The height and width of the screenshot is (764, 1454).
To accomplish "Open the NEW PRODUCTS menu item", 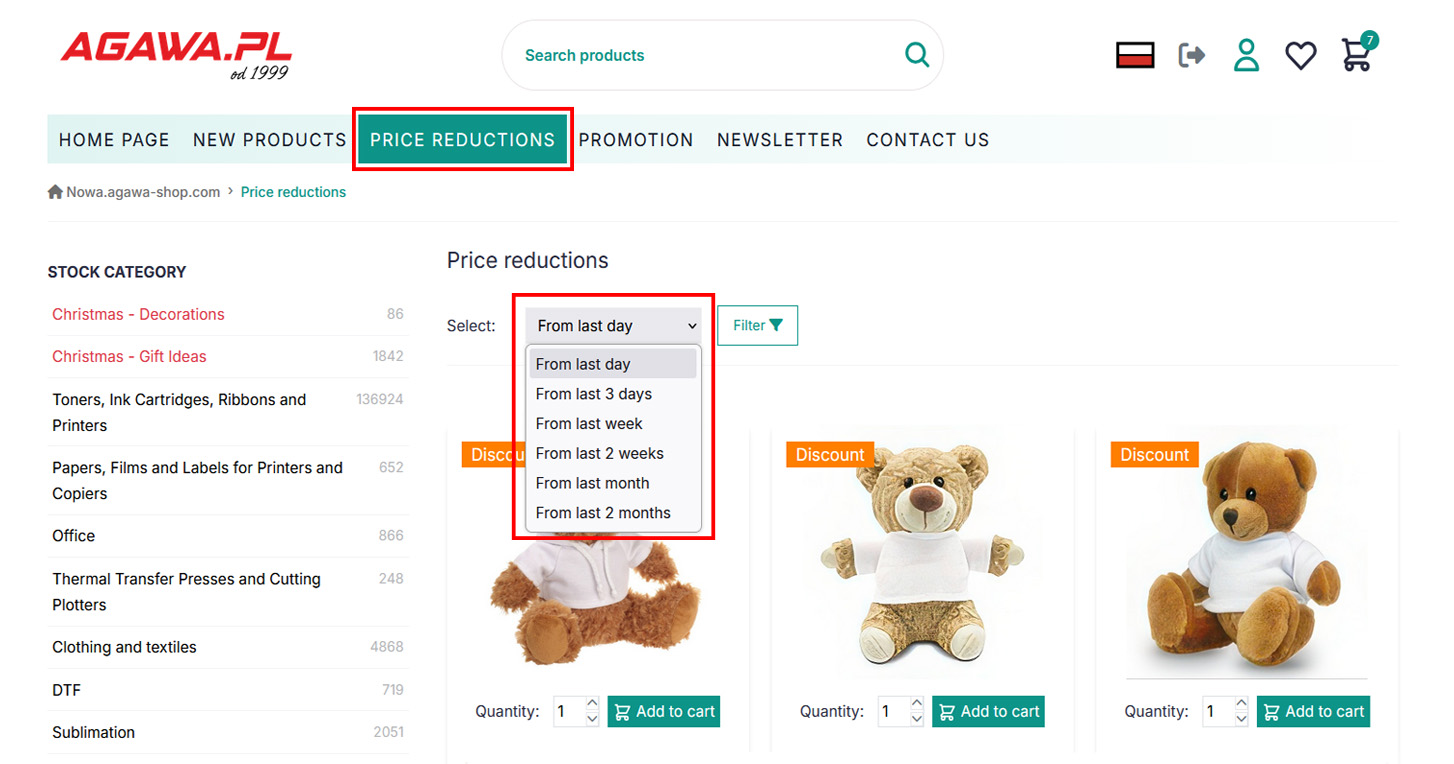I will tap(269, 140).
